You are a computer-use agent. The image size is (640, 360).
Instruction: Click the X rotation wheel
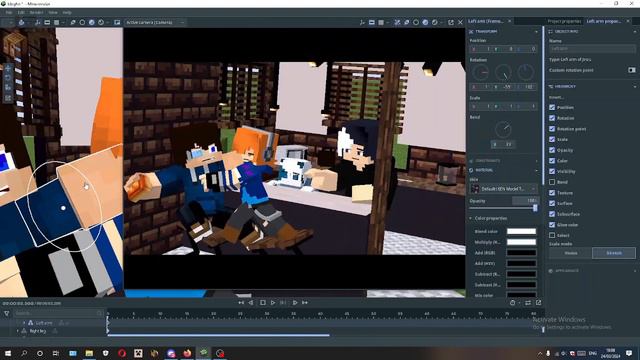[x=480, y=73]
